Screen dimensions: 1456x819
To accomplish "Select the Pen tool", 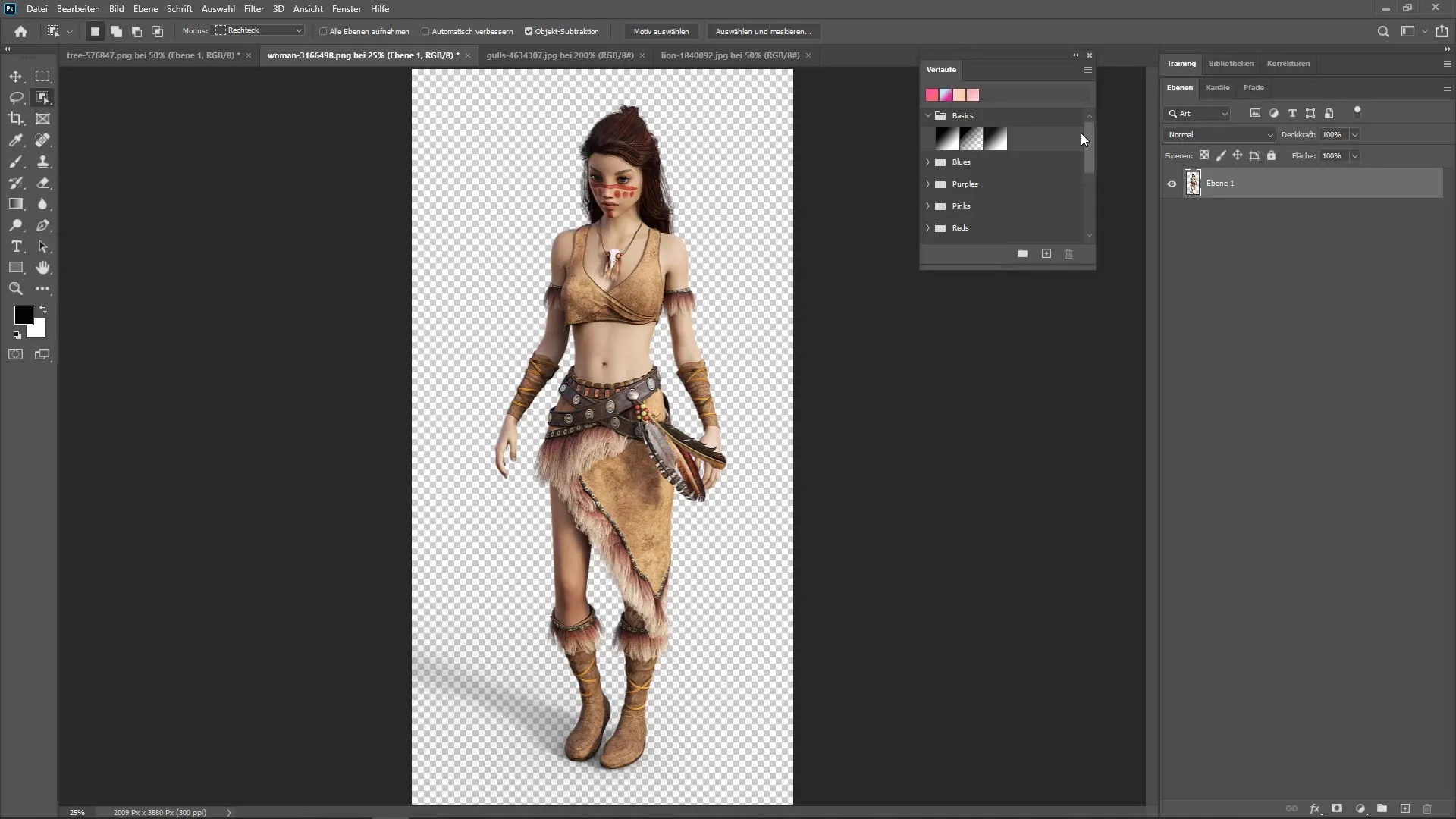I will [x=43, y=225].
